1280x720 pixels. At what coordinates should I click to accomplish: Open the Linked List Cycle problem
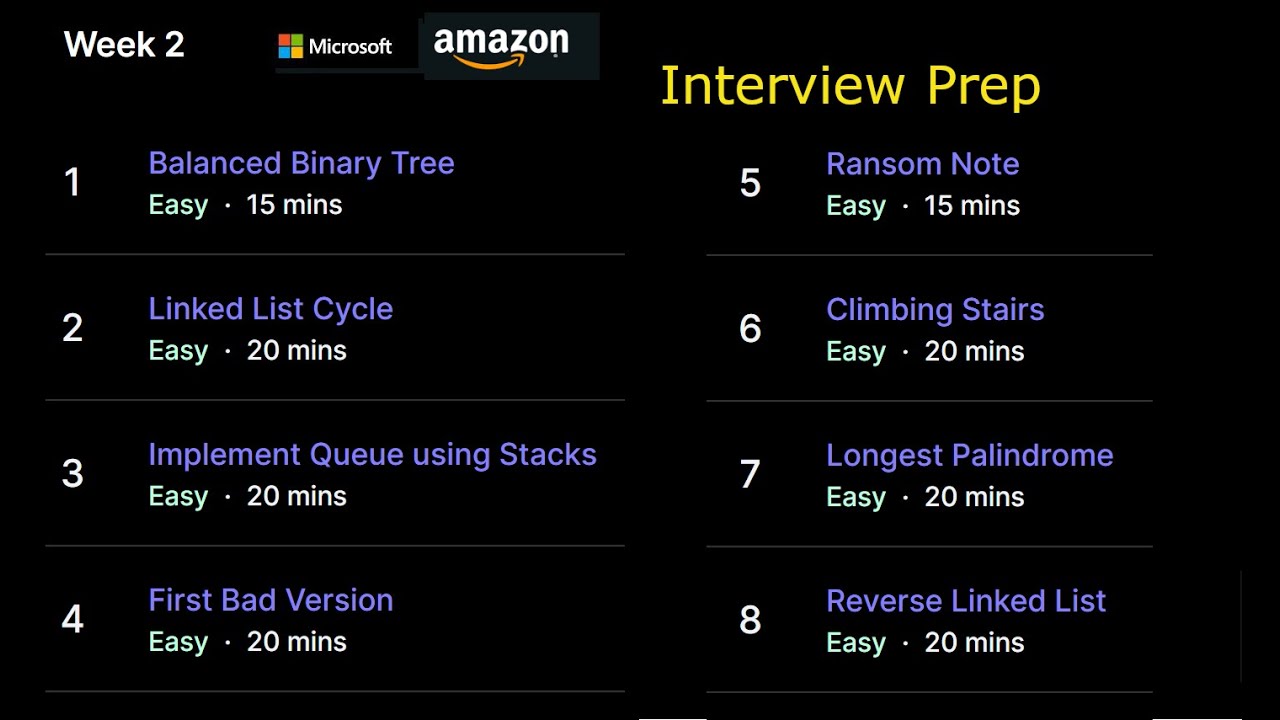click(270, 309)
